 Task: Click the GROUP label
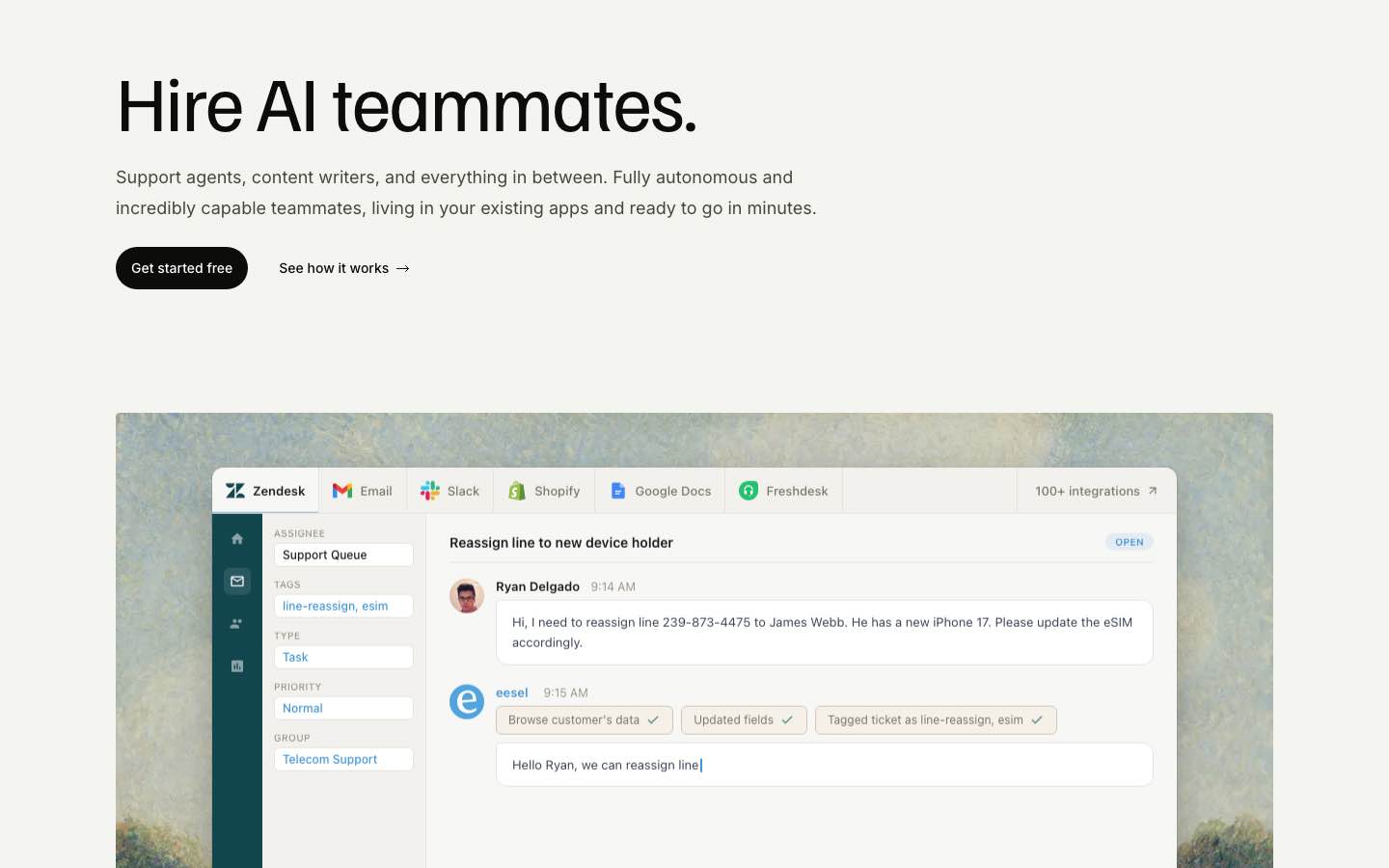(x=291, y=738)
